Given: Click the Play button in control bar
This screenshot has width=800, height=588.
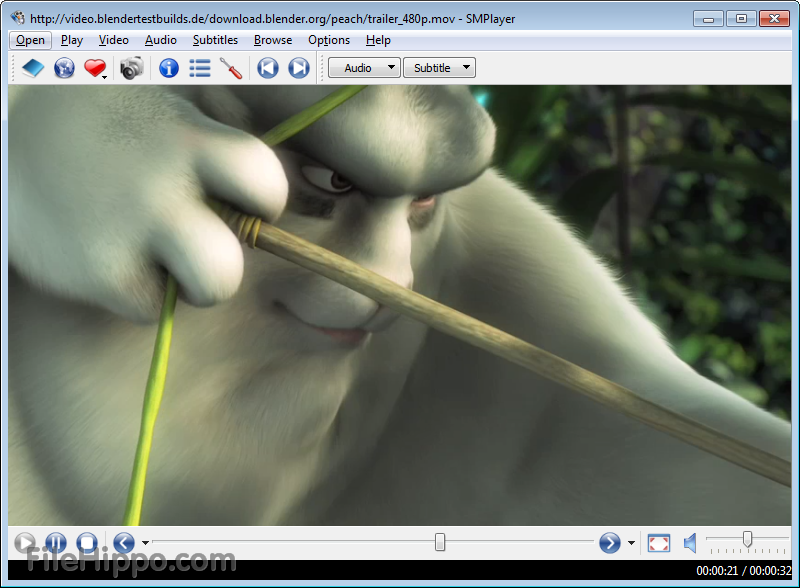Looking at the screenshot, I should [24, 542].
